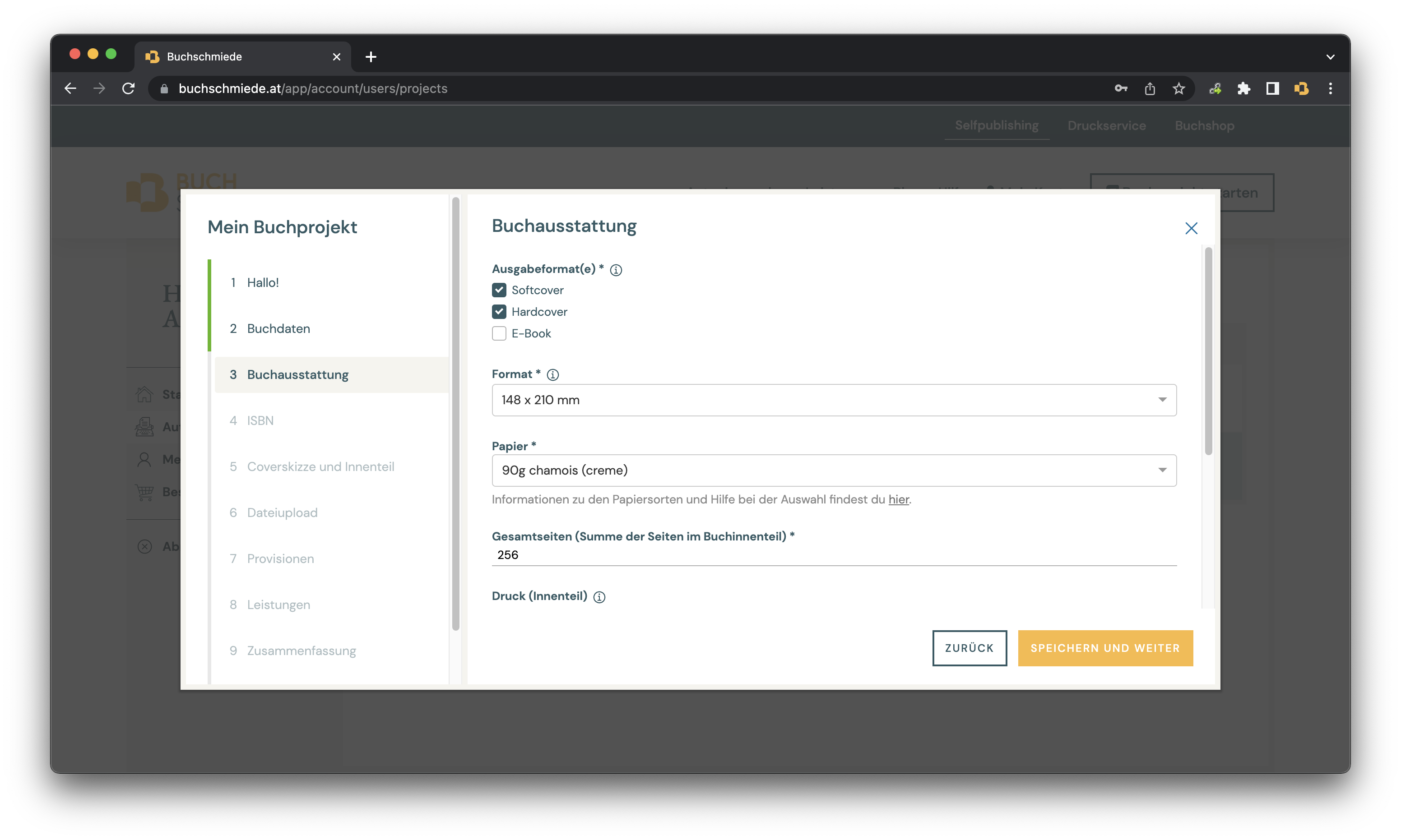Click info icon beside Format label
Viewport: 1401px width, 840px height.
tap(553, 375)
